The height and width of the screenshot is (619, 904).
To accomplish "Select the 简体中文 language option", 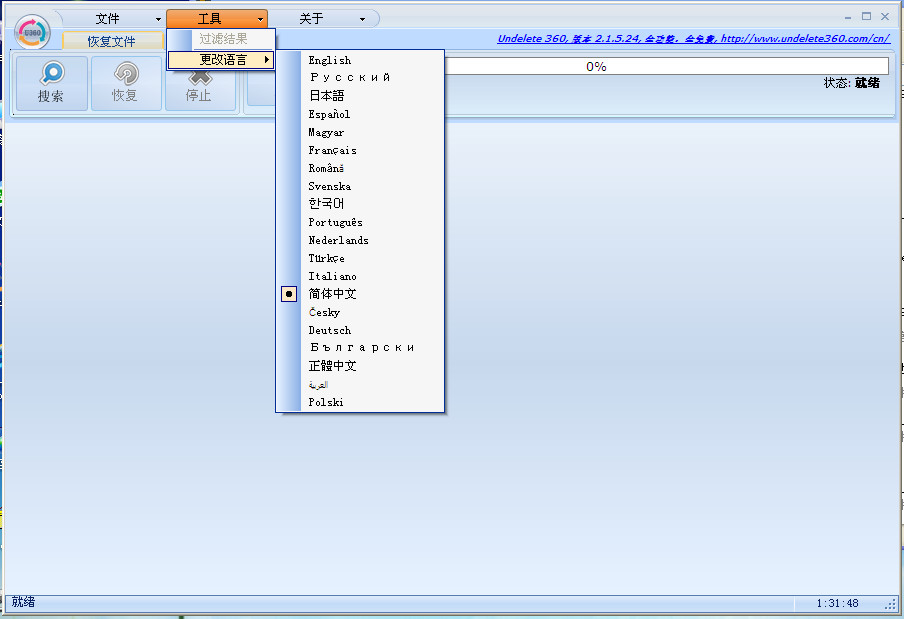I will (x=333, y=293).
